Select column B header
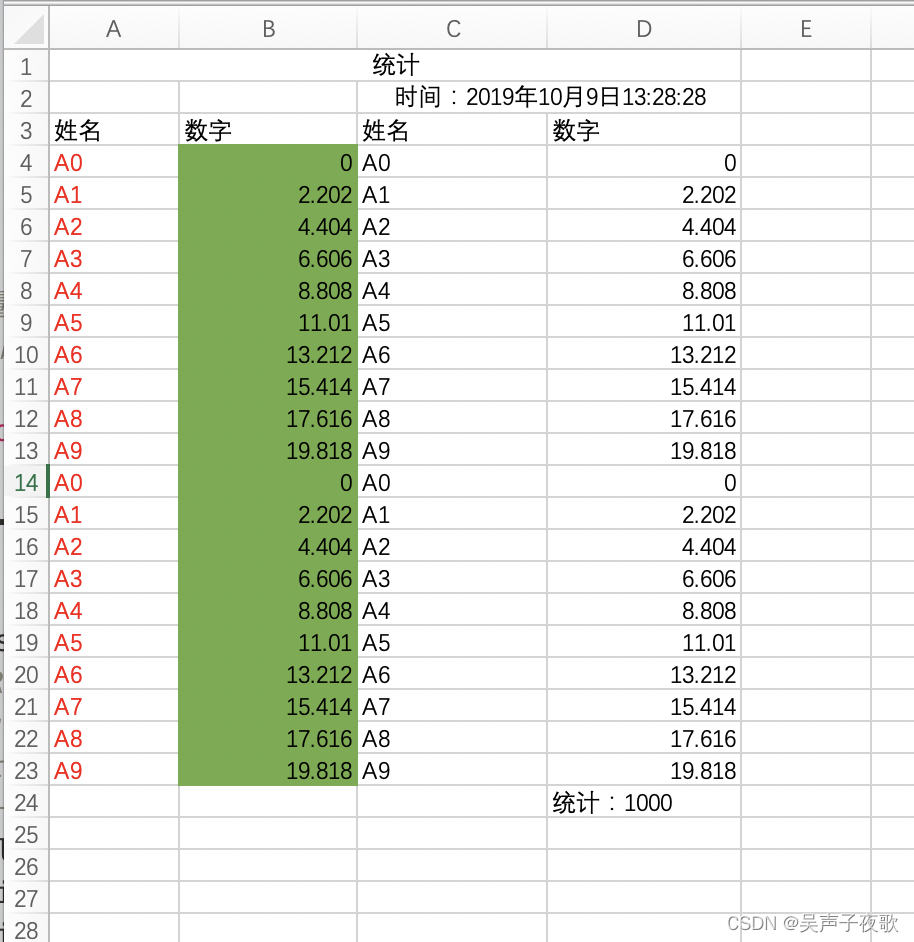Image resolution: width=914 pixels, height=942 pixels. (267, 29)
